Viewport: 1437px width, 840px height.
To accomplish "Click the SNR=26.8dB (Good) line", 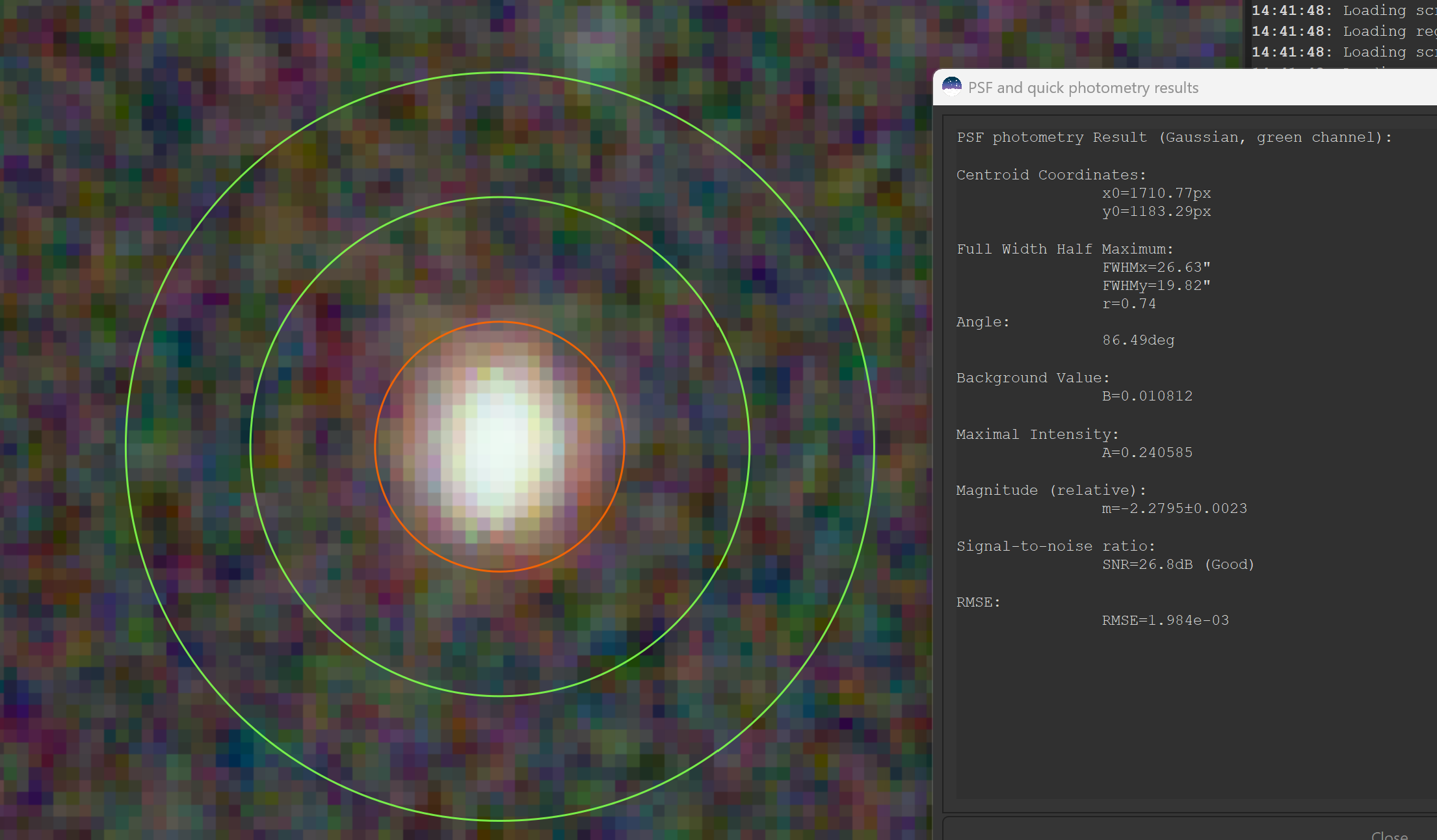I will (1178, 564).
